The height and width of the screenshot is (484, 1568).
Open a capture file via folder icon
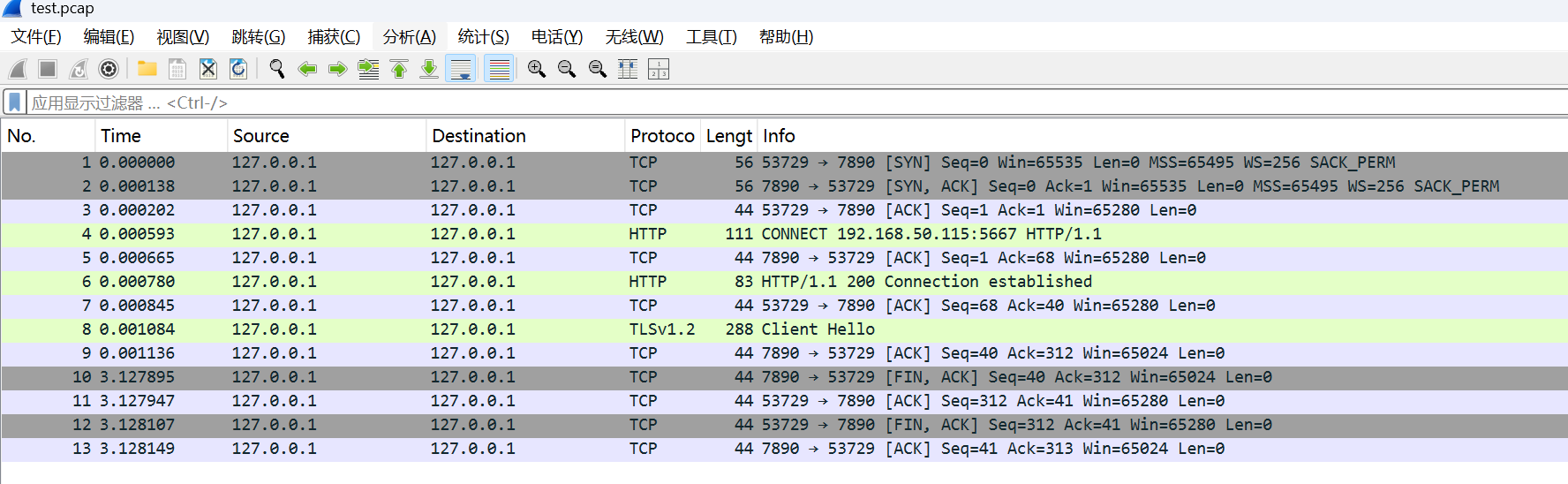click(147, 69)
